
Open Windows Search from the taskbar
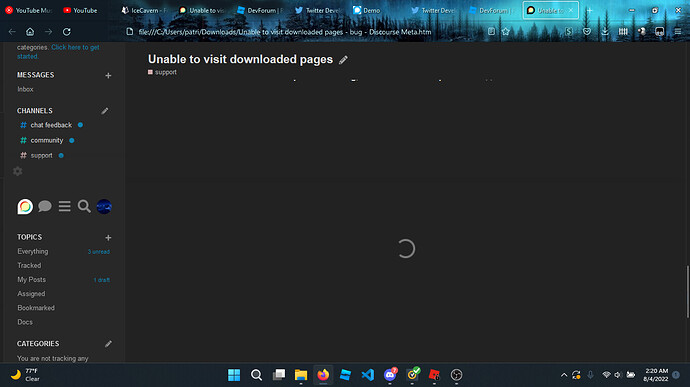pos(257,375)
